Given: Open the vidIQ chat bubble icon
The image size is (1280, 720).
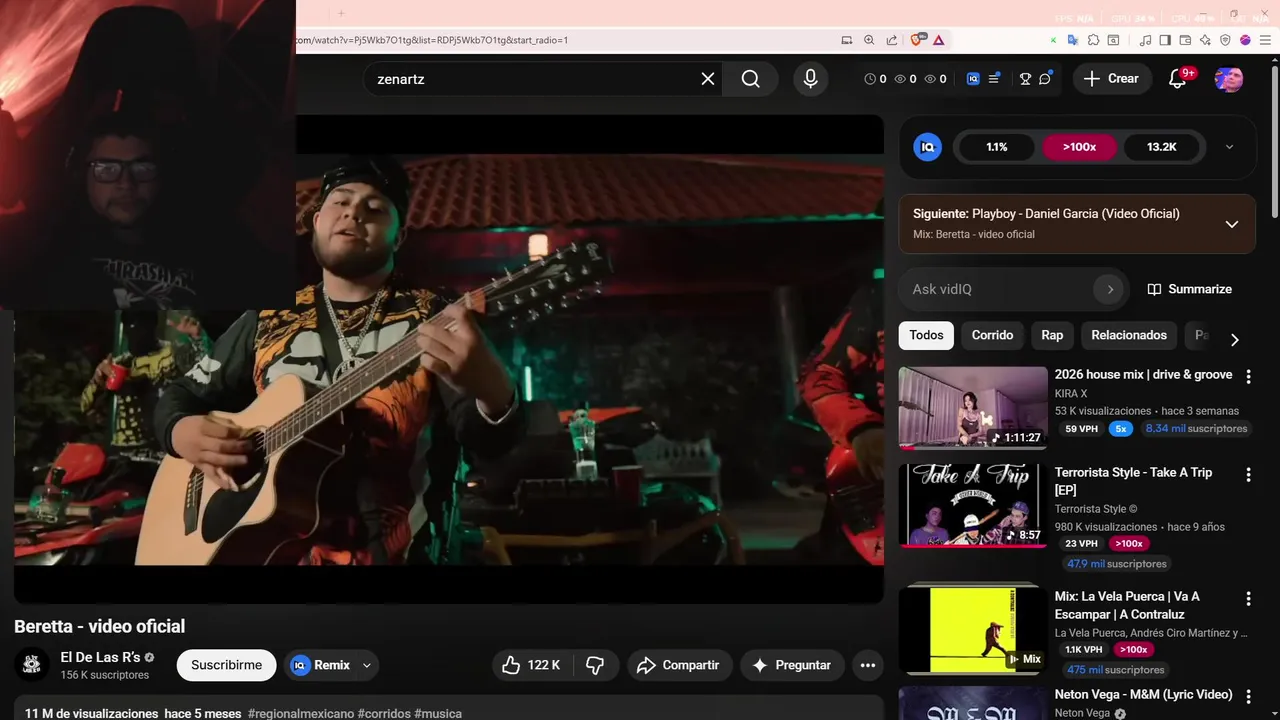Looking at the screenshot, I should (1045, 79).
